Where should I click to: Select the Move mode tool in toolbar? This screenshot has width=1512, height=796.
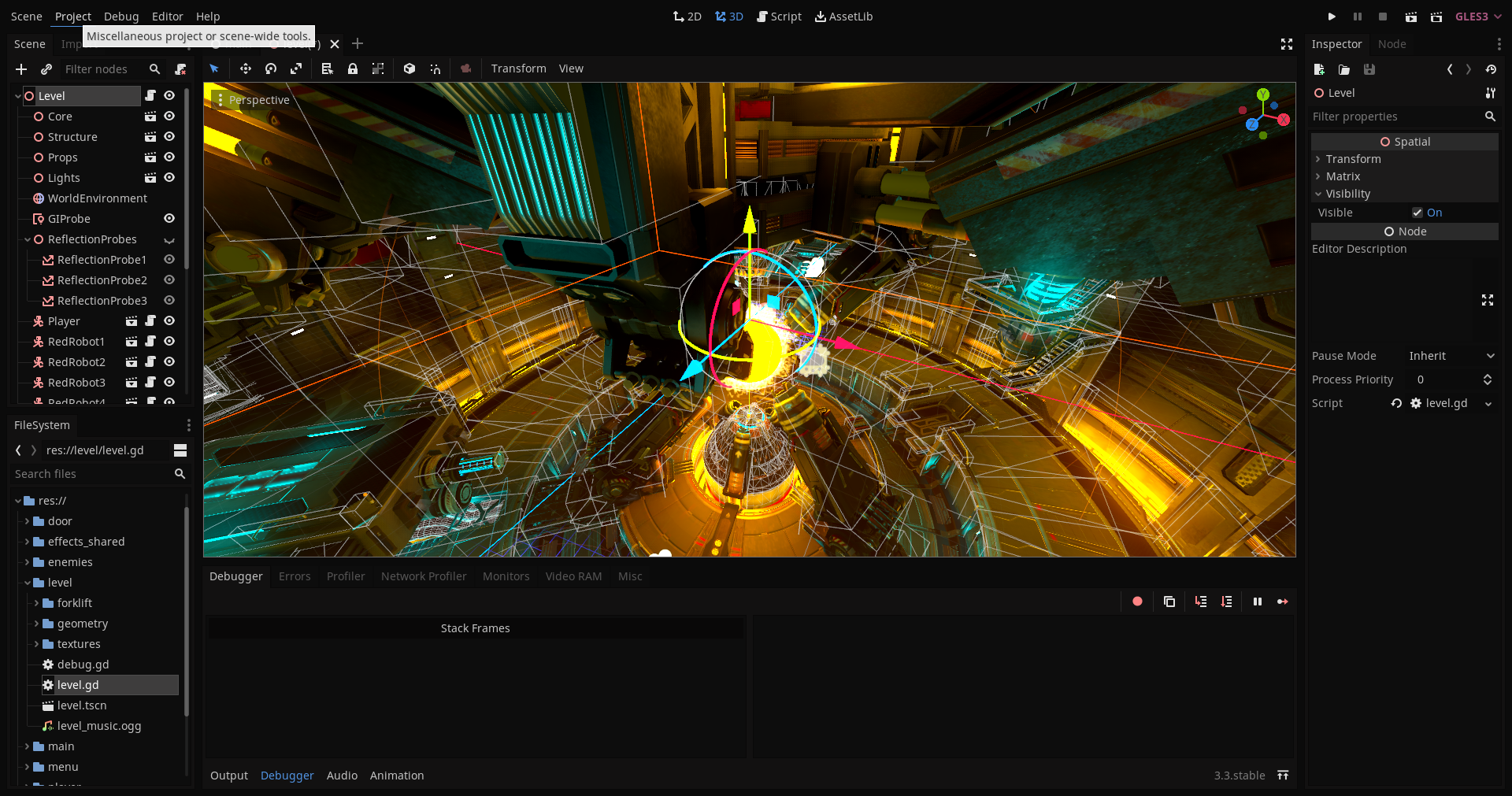click(x=246, y=69)
